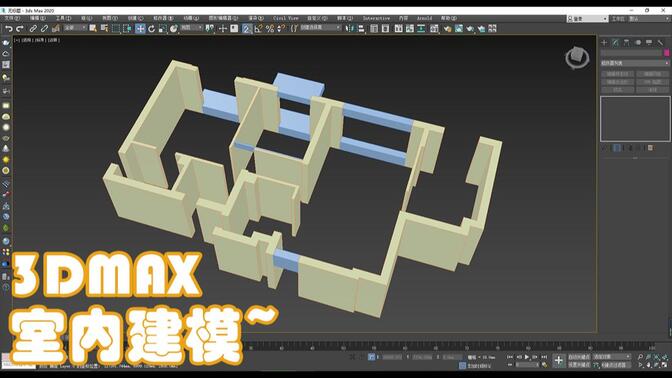Pick the Rectangular Selection Region tool
Viewport: 672px width, 378px height.
[x=116, y=29]
